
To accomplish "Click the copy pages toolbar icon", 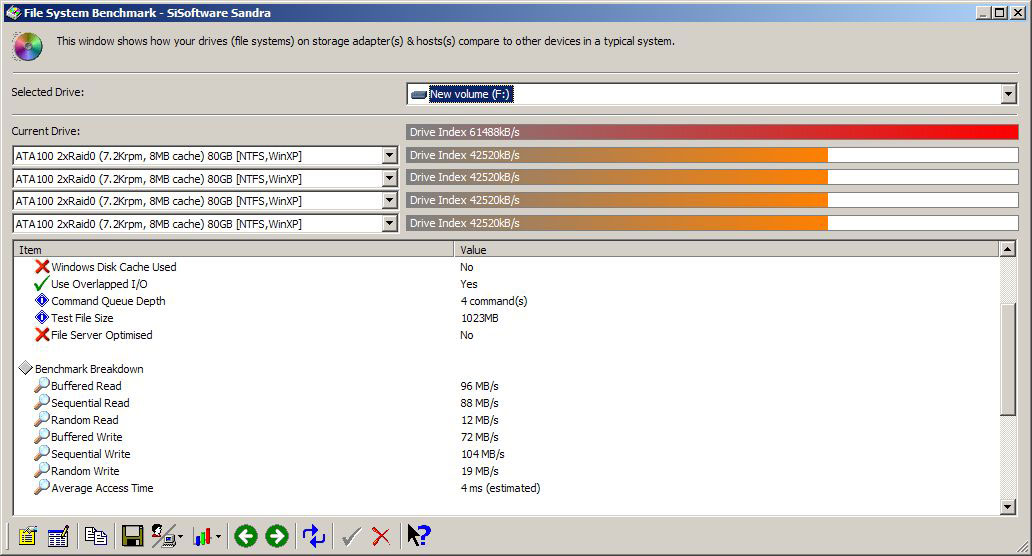I will pos(96,536).
